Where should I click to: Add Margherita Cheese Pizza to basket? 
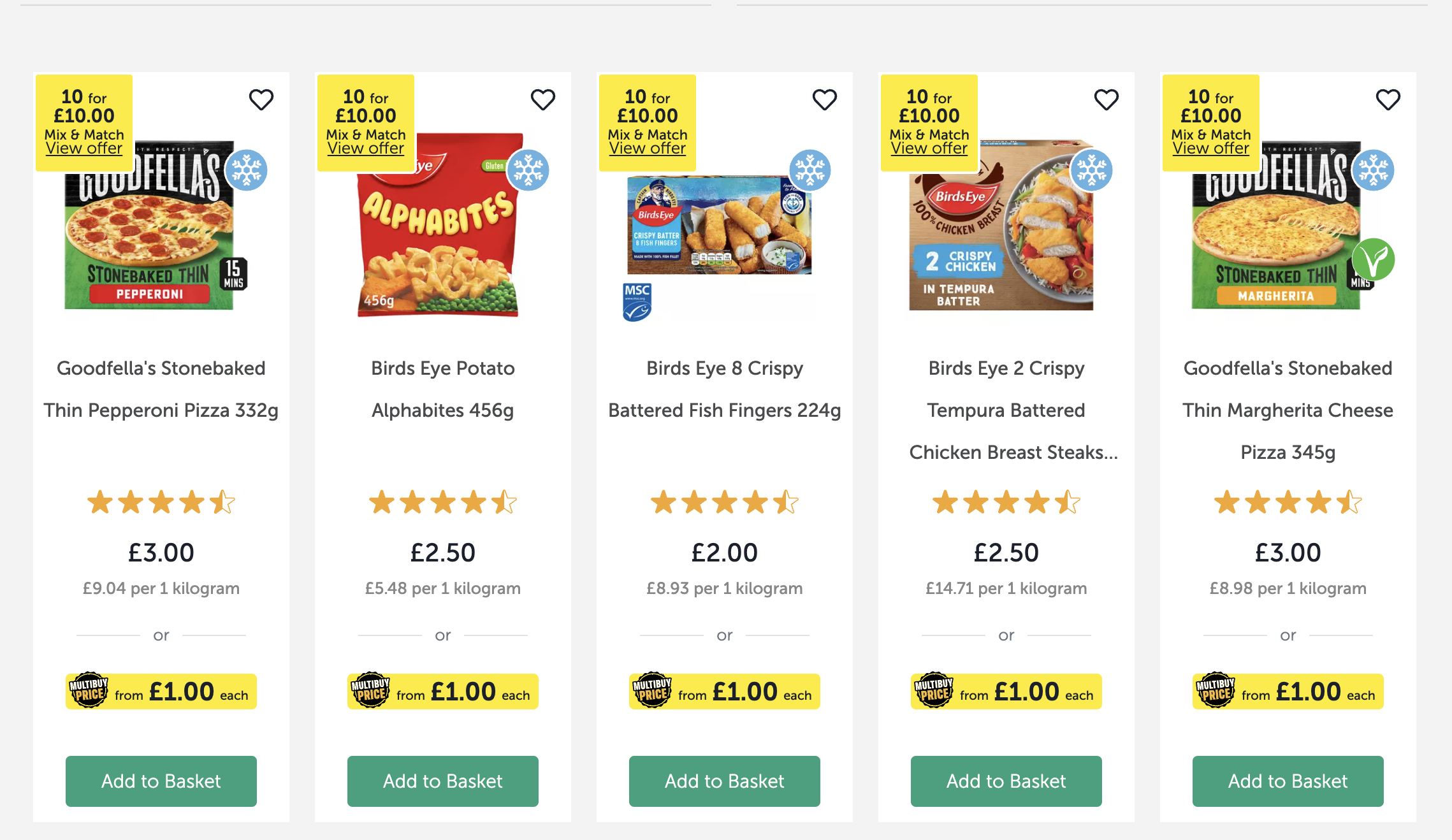[x=1288, y=781]
